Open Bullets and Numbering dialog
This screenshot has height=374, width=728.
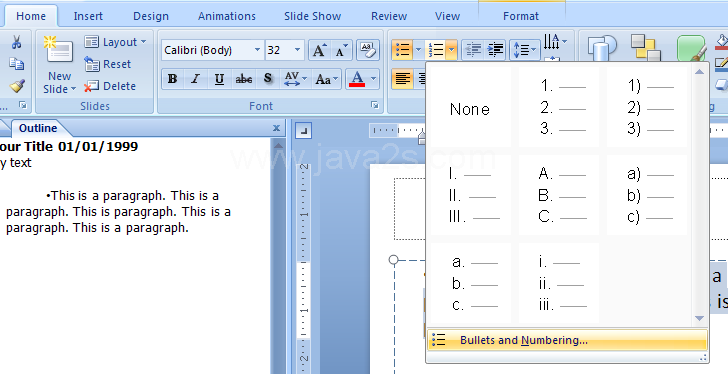(567, 340)
